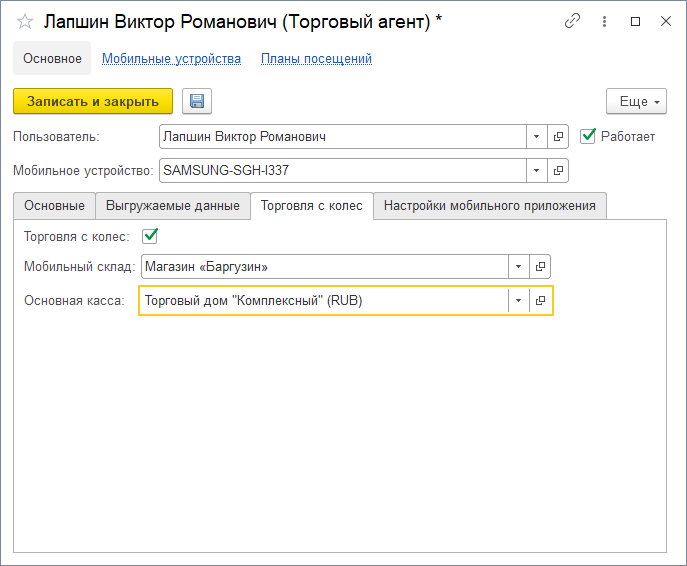Save record using floppy disk icon
The image size is (687, 566).
pos(197,101)
